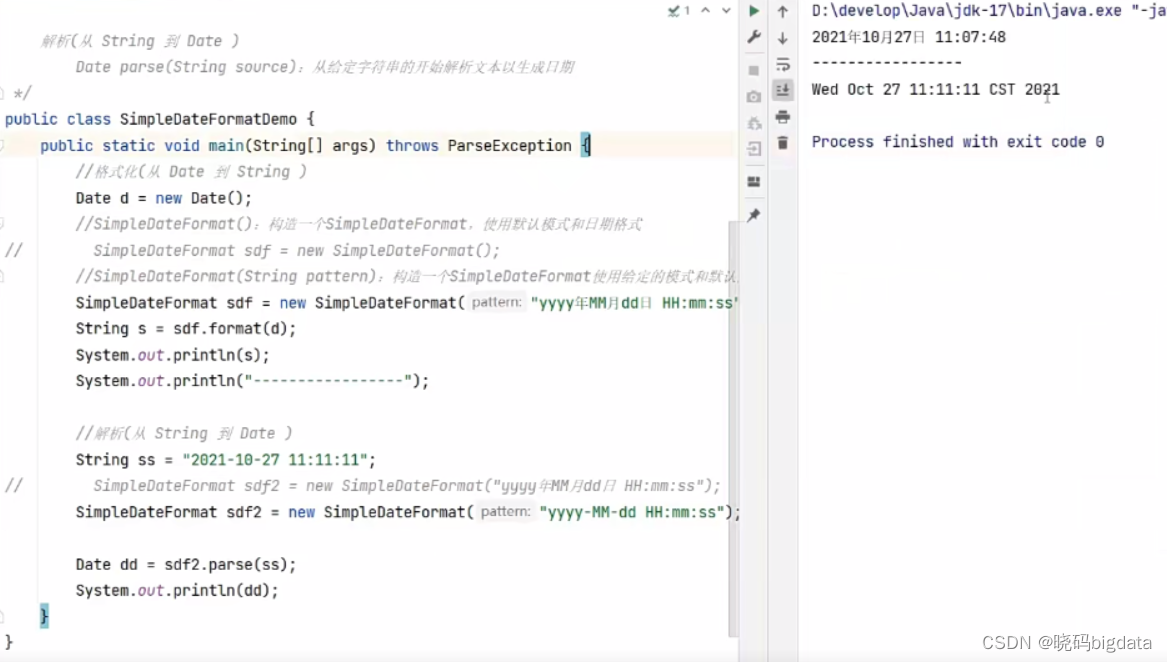Click the Exit process icon
The image size is (1167, 662).
(x=754, y=149)
